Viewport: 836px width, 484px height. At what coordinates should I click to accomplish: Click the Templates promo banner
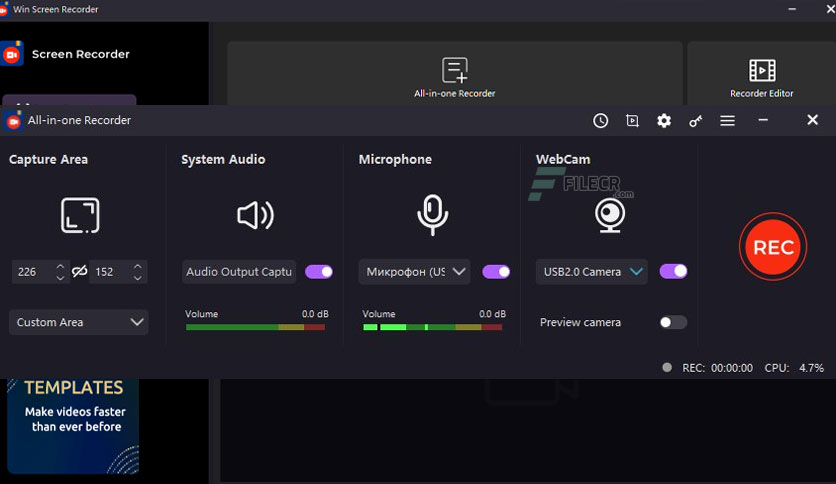click(x=73, y=426)
